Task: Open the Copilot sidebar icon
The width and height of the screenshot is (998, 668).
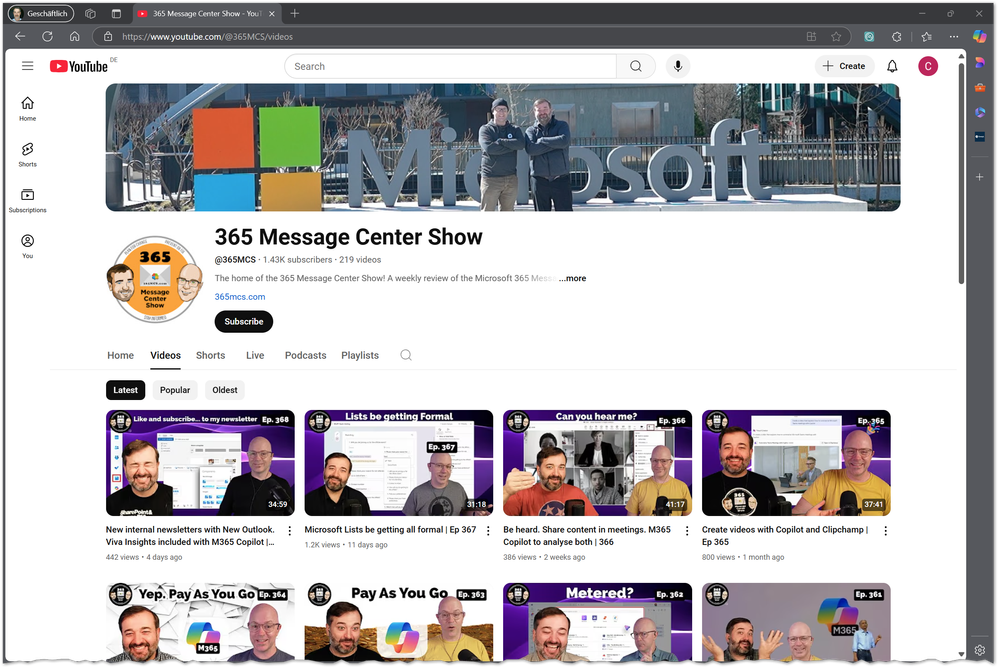Action: 980,36
